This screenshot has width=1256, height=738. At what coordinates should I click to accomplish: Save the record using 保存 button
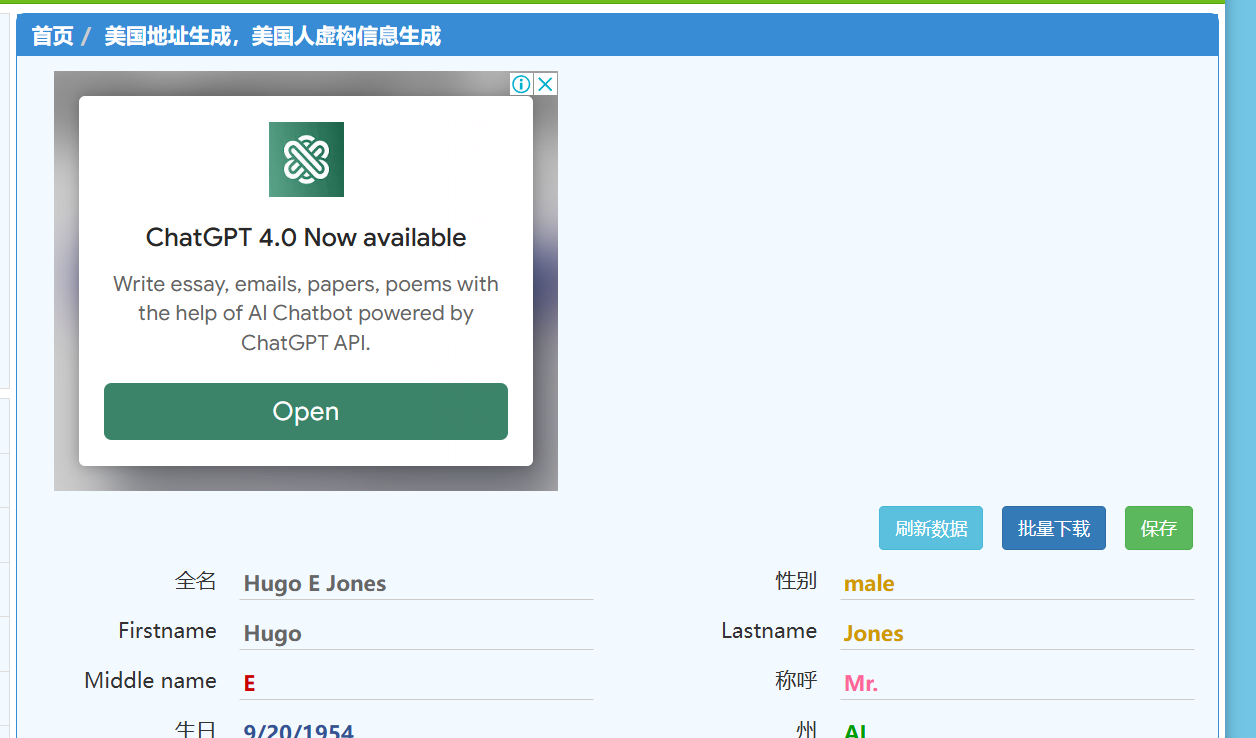coord(1158,528)
